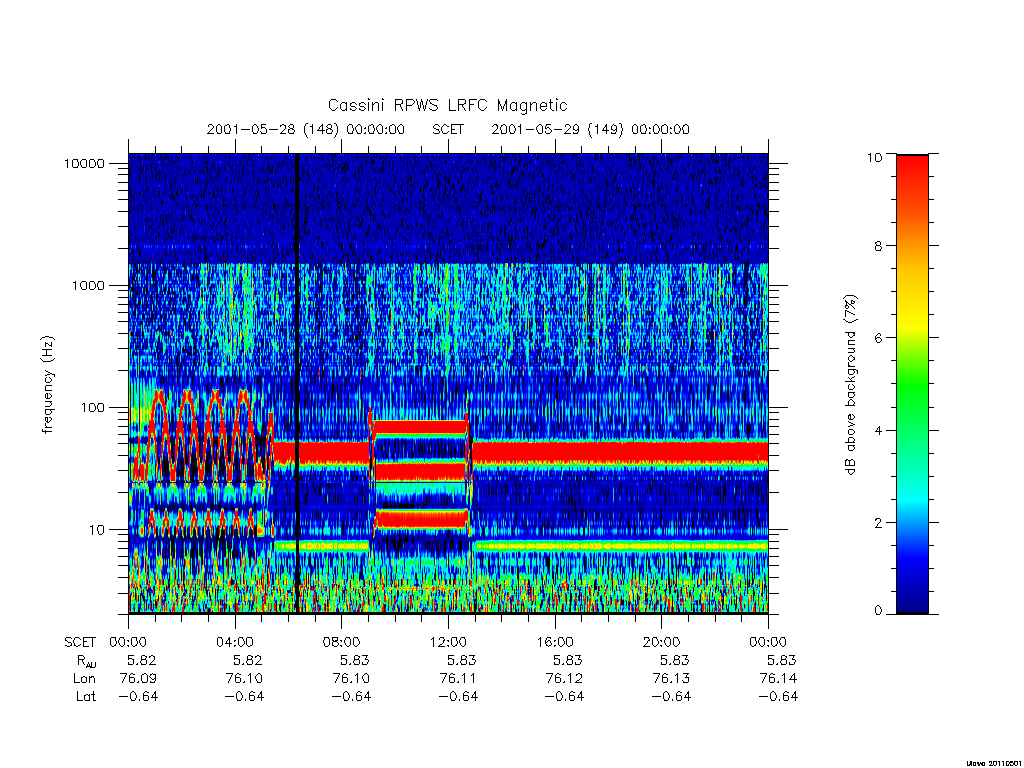Click the vertical black data gap line
This screenshot has width=1024, height=768.
tap(297, 383)
